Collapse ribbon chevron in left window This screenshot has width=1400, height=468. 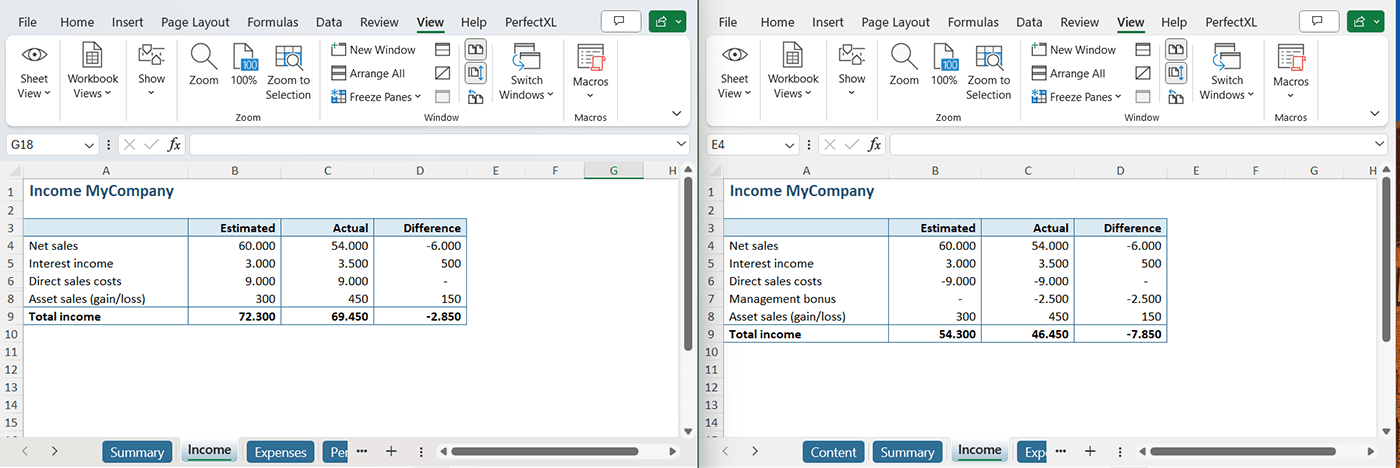coord(676,114)
